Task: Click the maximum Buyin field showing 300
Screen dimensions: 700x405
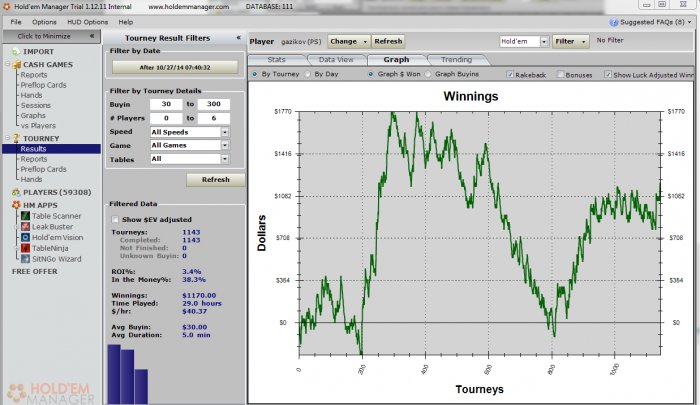Action: (214, 104)
